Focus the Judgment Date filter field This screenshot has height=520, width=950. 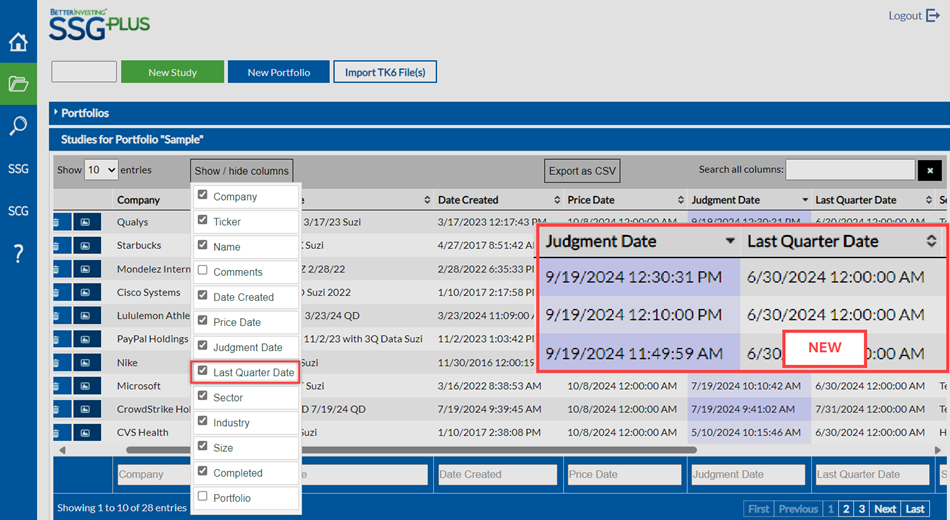[x=748, y=475]
